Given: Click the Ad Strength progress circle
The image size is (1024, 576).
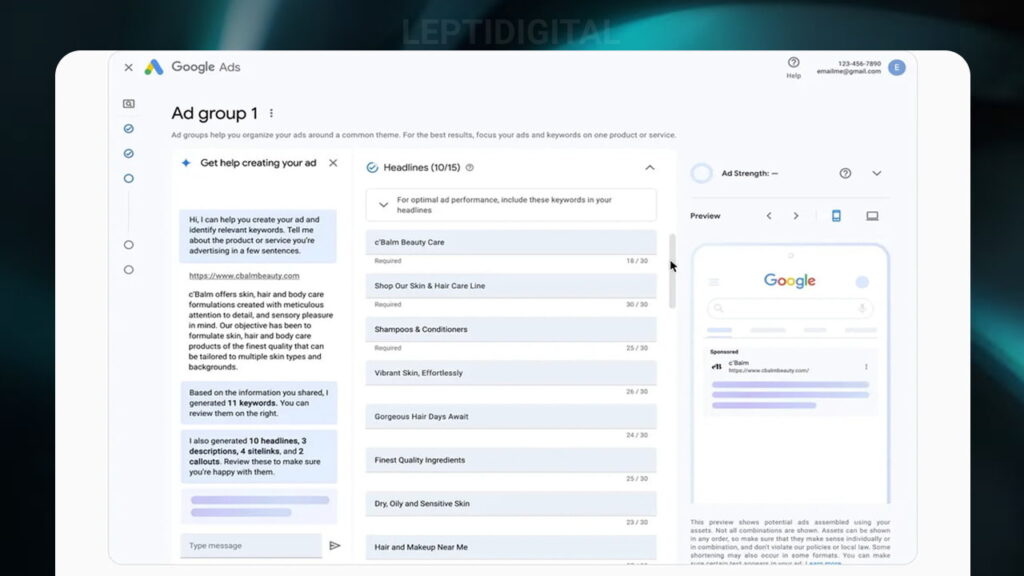Looking at the screenshot, I should tap(701, 173).
